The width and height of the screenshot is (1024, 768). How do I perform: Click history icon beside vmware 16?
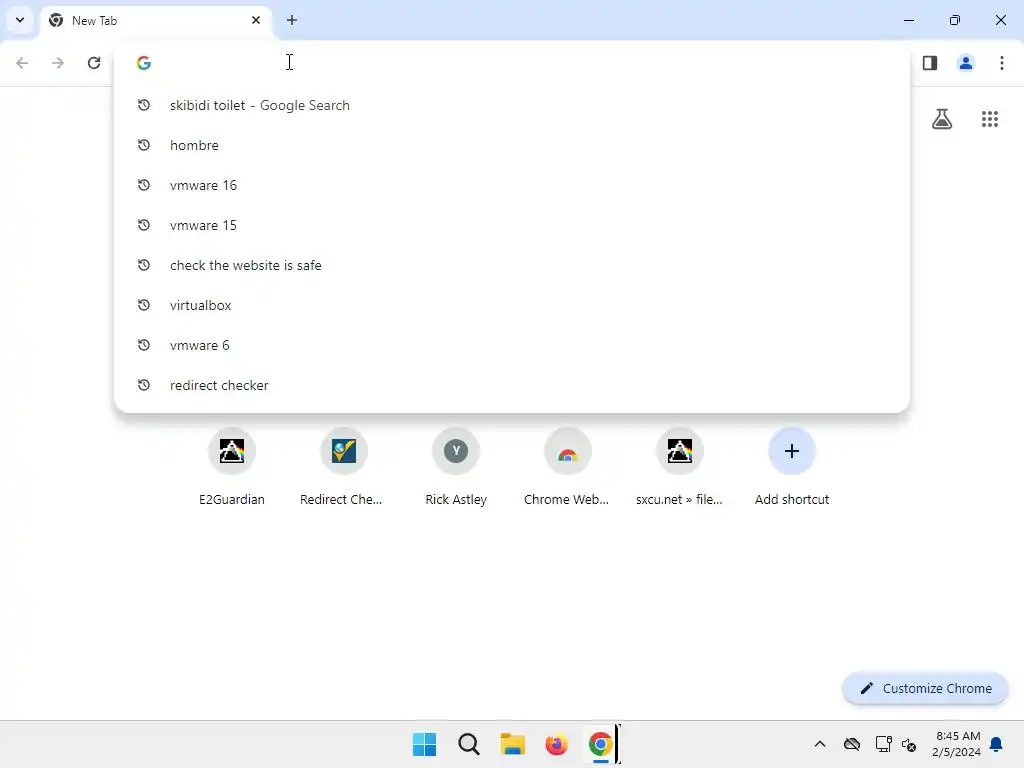click(x=144, y=185)
